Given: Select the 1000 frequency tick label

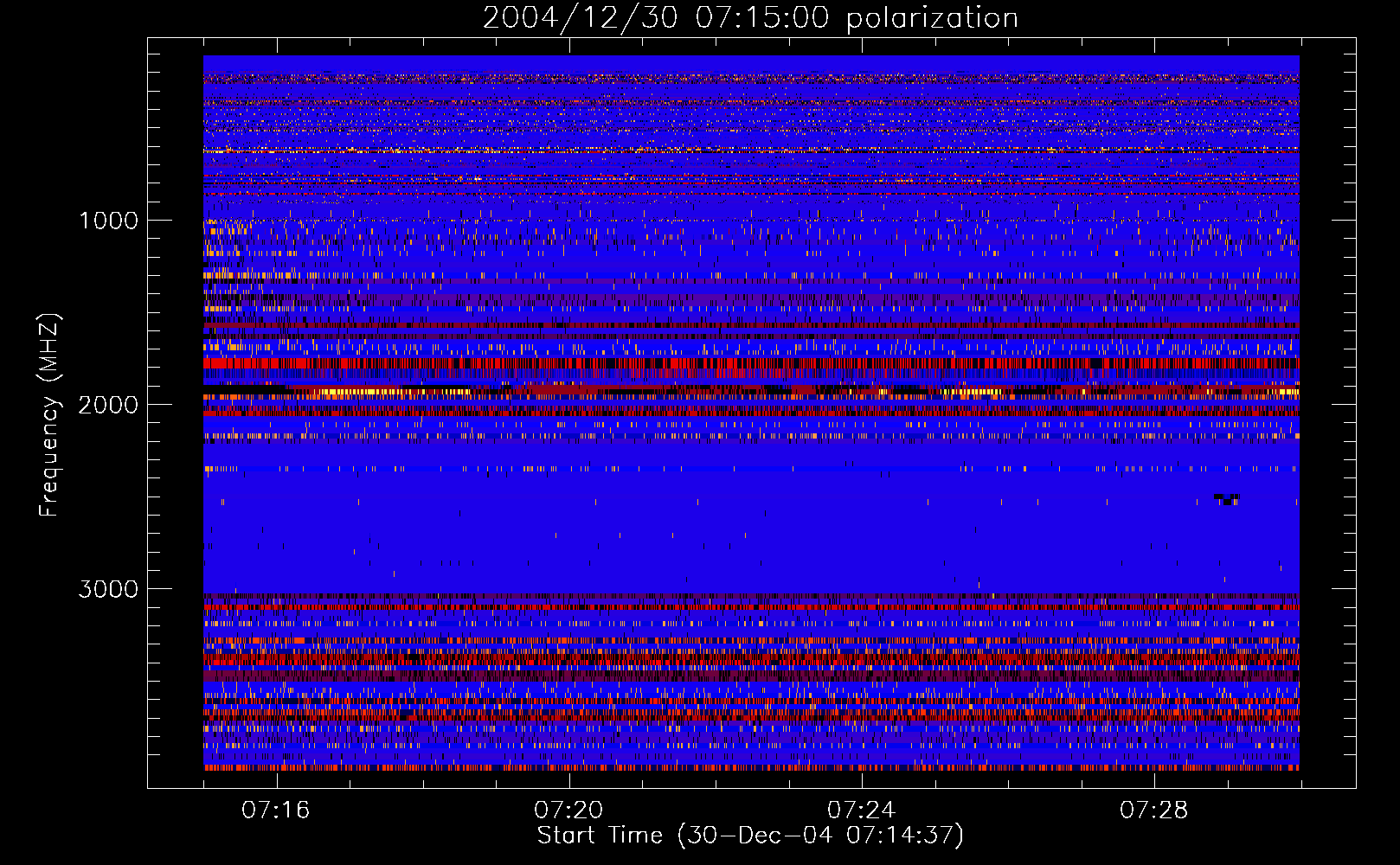Looking at the screenshot, I should point(108,221).
